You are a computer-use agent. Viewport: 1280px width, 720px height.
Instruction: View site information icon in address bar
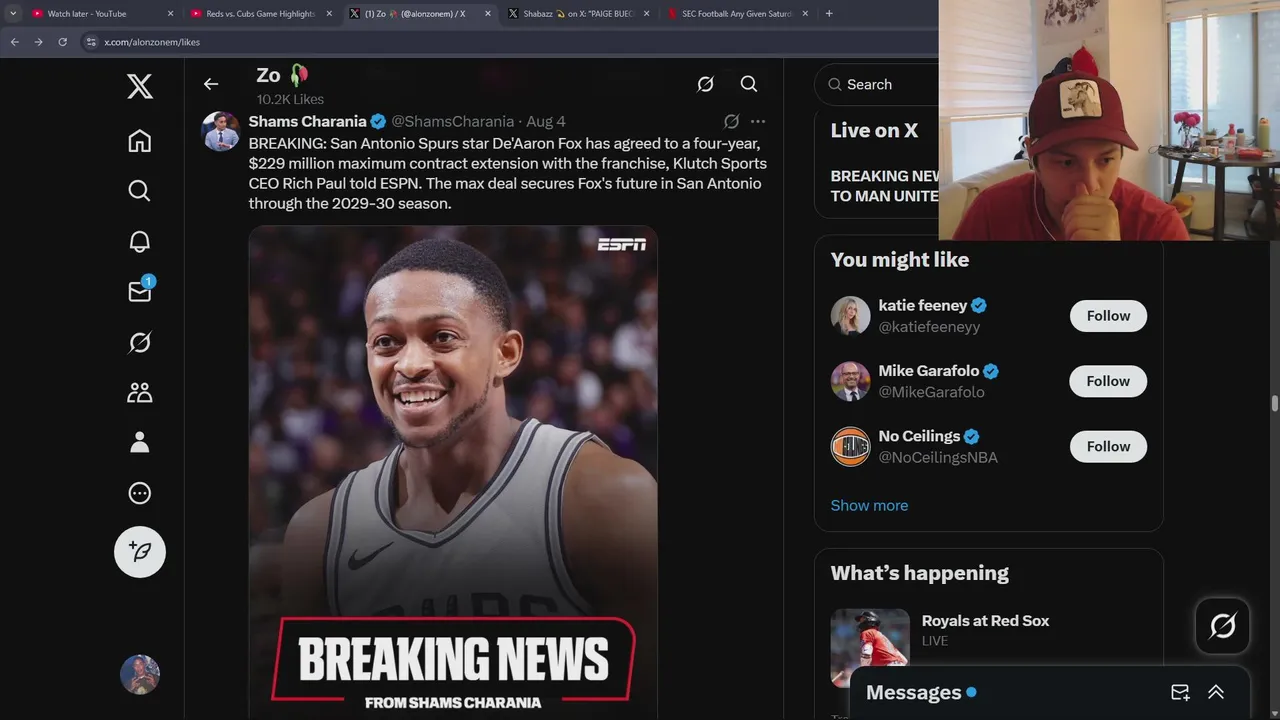click(x=91, y=42)
